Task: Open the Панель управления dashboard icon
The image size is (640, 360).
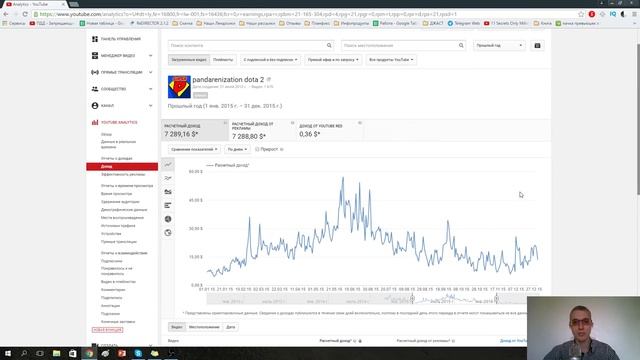Action: 95,39
